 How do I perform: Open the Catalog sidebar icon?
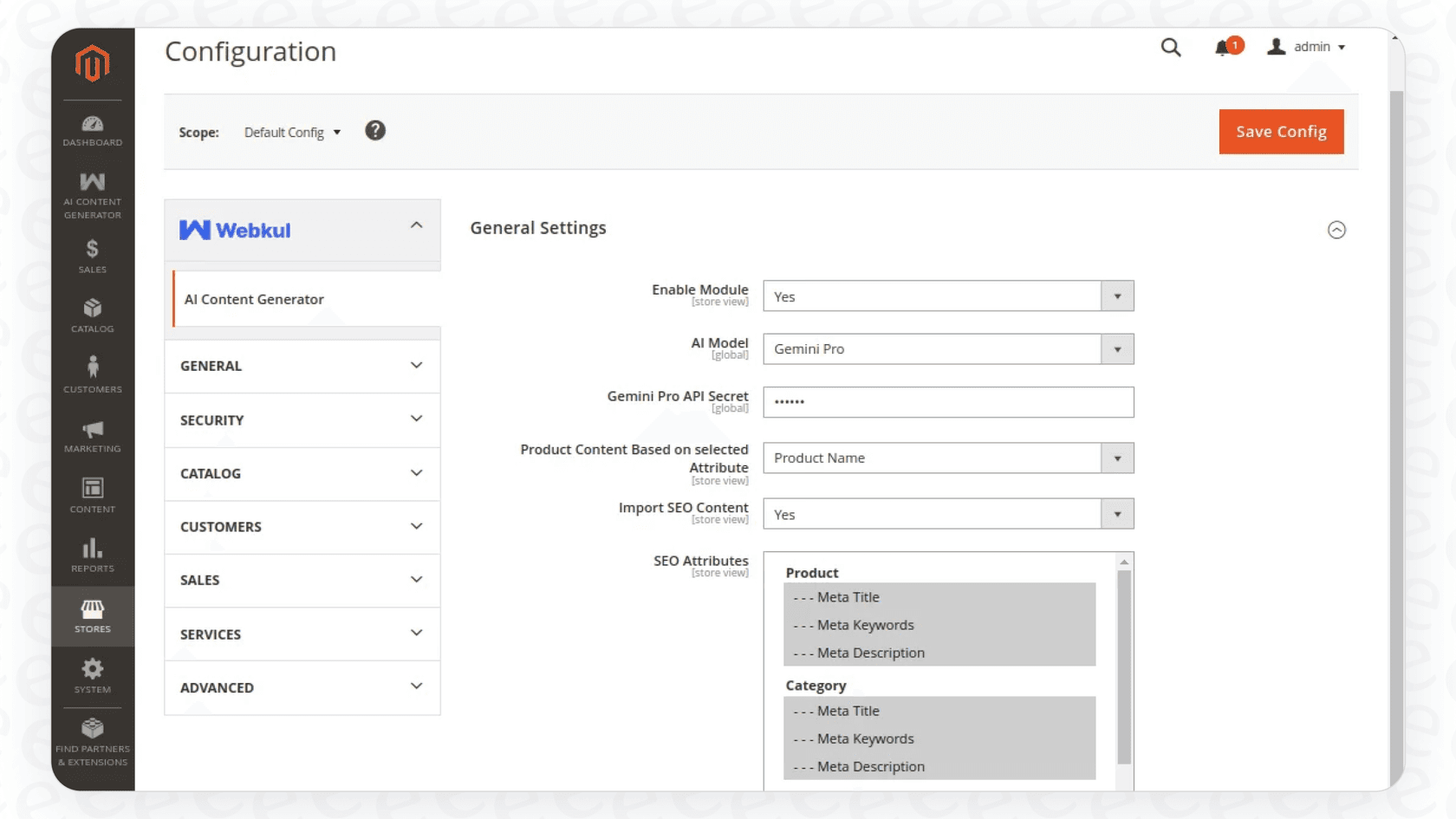[92, 314]
